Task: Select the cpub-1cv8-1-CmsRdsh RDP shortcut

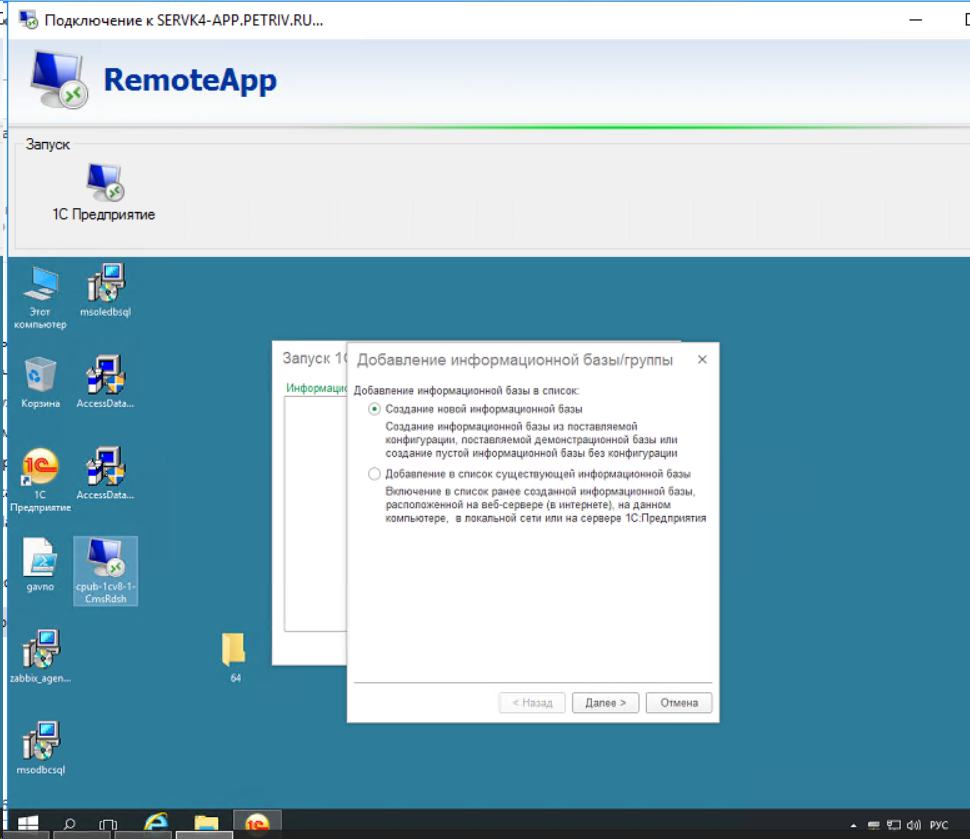Action: [x=106, y=570]
